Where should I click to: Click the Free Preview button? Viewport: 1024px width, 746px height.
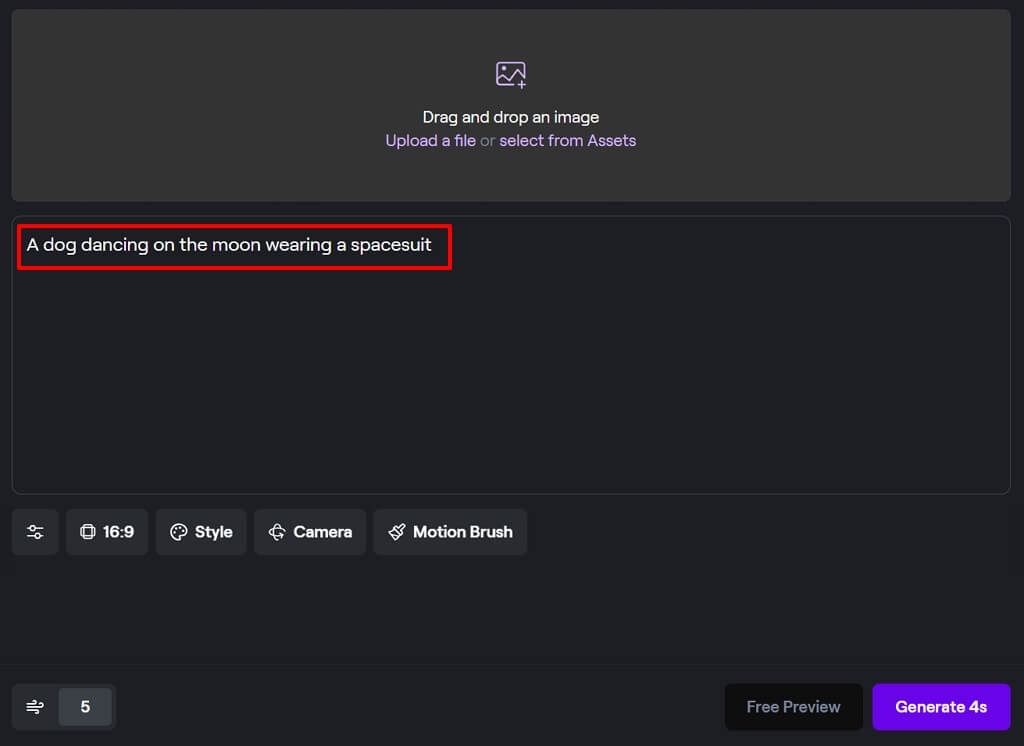tap(793, 707)
